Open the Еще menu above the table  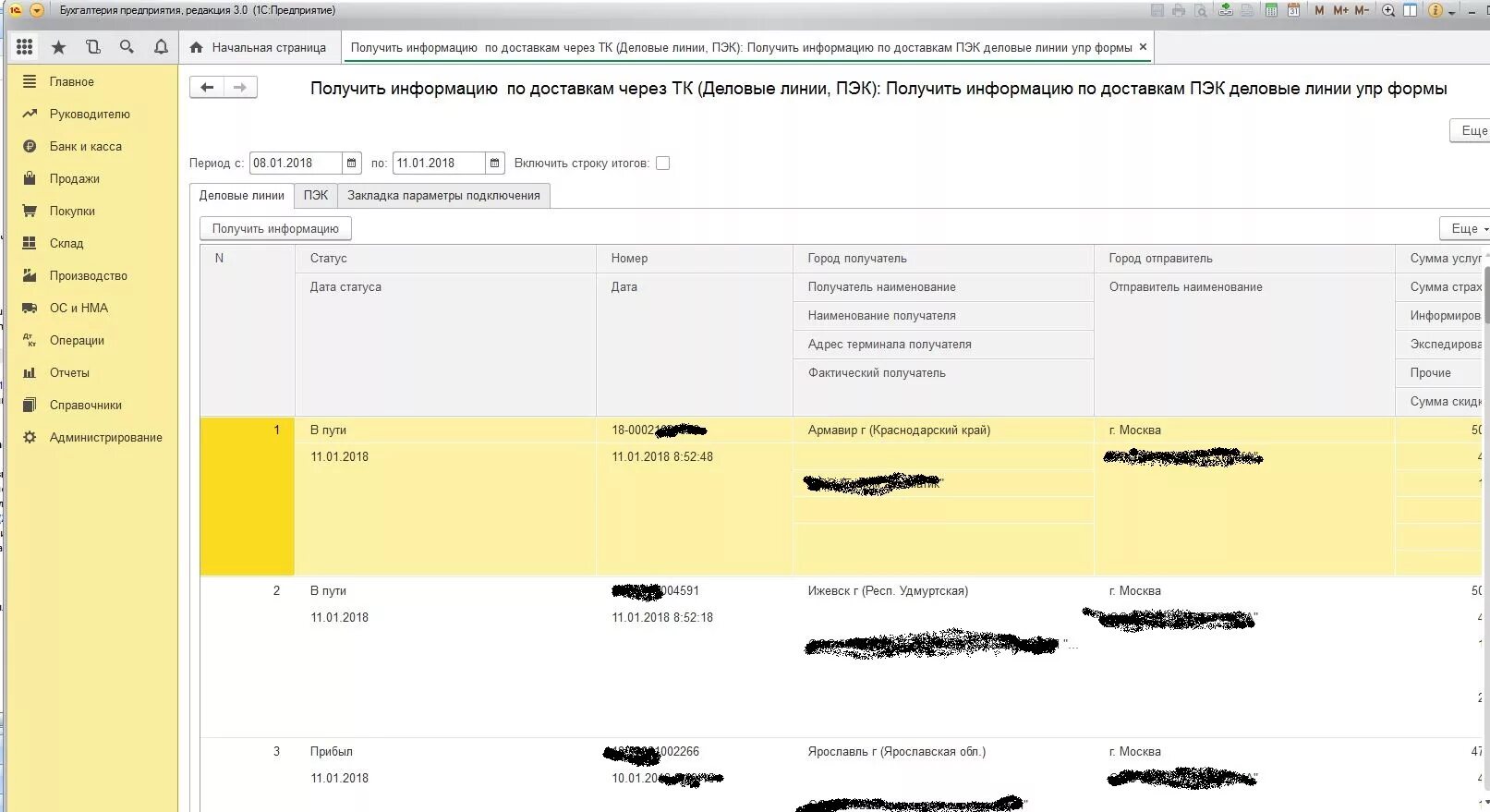[x=1466, y=229]
